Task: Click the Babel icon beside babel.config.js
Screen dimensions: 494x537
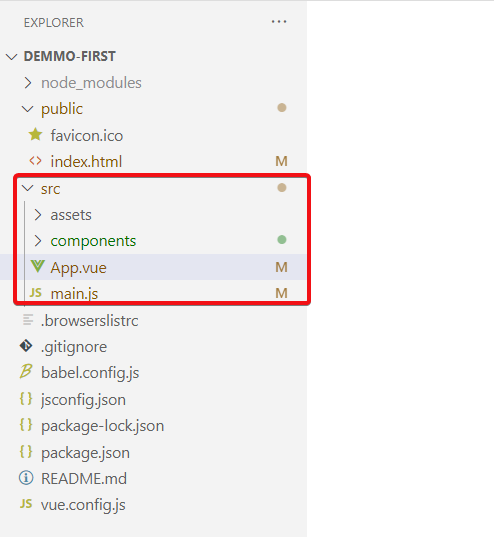Action: click(26, 372)
